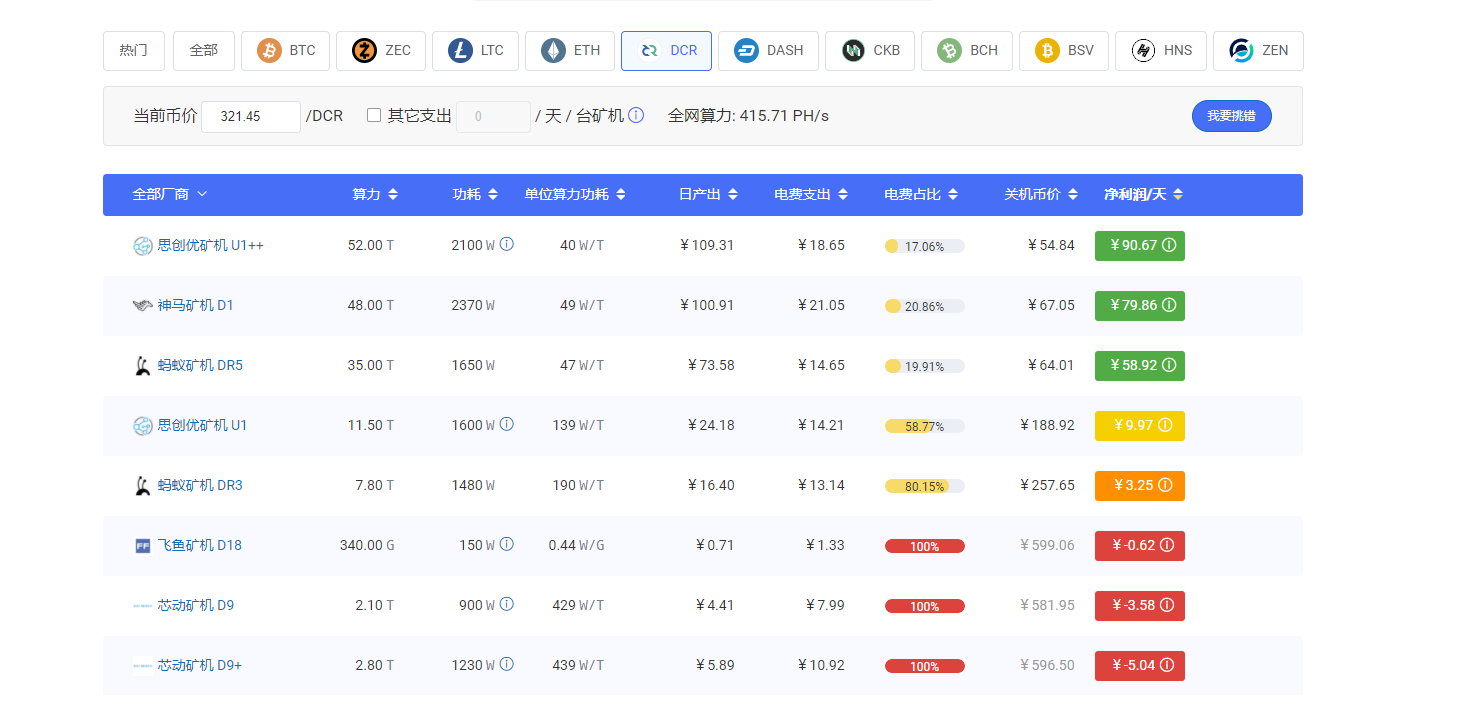Image resolution: width=1481 pixels, height=721 pixels.
Task: Click the ¥58.92 net profit button
Action: pos(1140,366)
